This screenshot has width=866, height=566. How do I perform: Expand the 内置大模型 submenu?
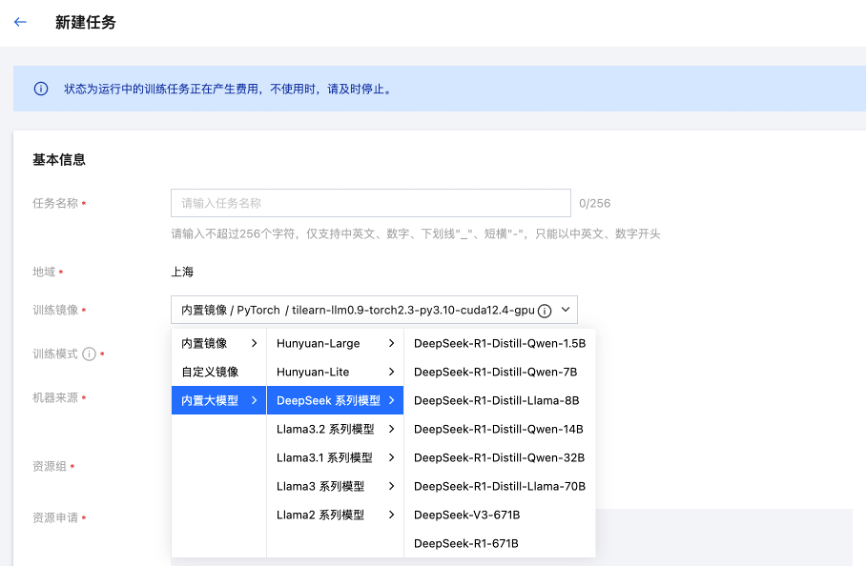[218, 400]
